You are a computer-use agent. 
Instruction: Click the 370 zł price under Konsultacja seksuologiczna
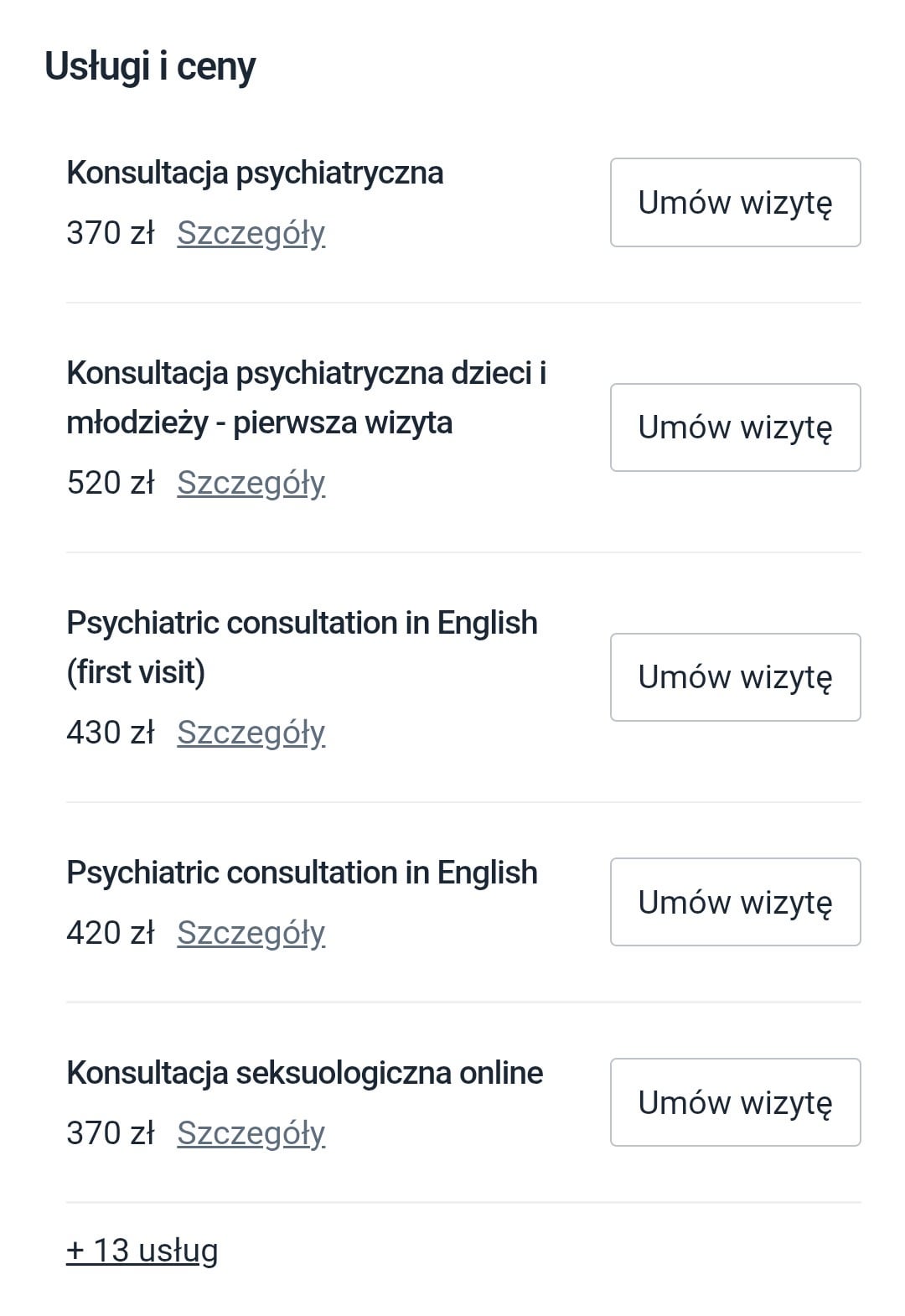click(x=111, y=1133)
